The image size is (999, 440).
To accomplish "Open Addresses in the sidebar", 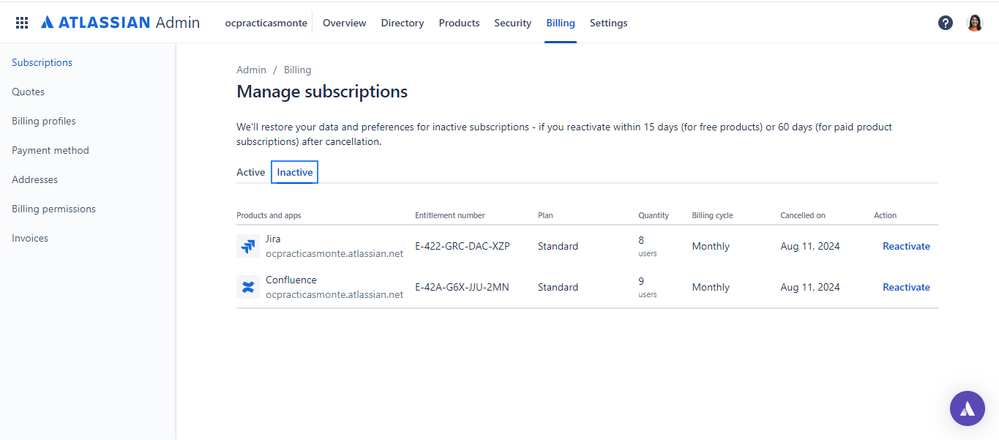I will coord(35,180).
